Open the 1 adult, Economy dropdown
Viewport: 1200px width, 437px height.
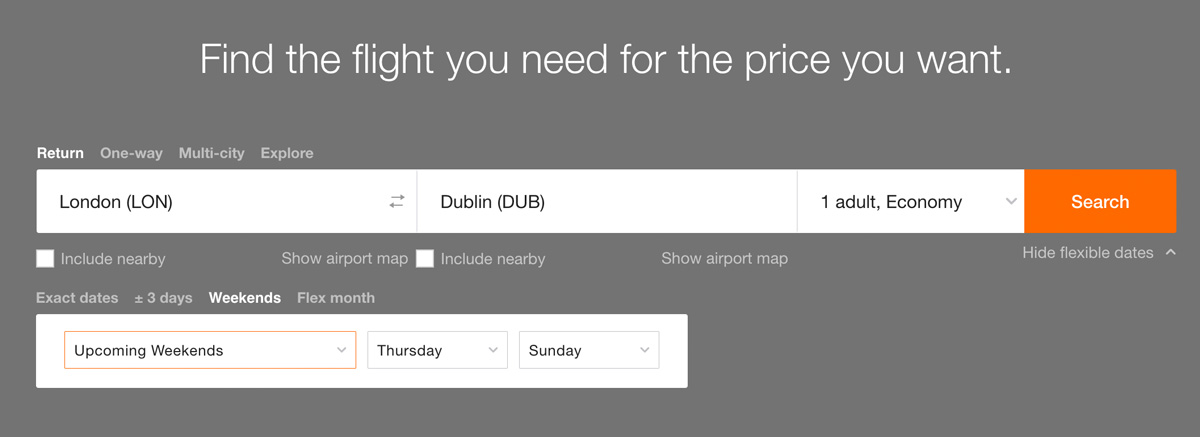click(x=911, y=201)
